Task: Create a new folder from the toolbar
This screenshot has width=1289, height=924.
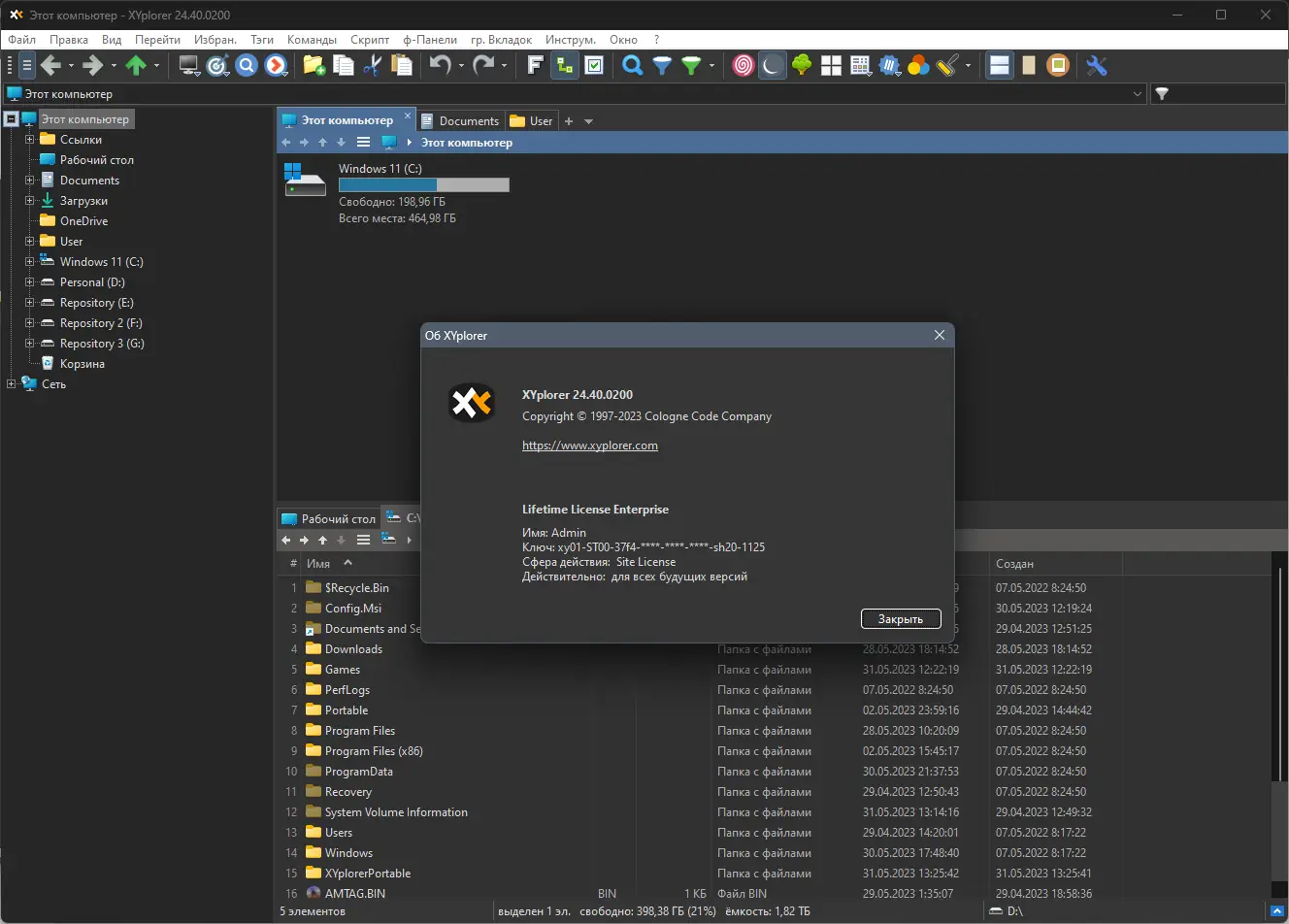Action: pos(313,65)
